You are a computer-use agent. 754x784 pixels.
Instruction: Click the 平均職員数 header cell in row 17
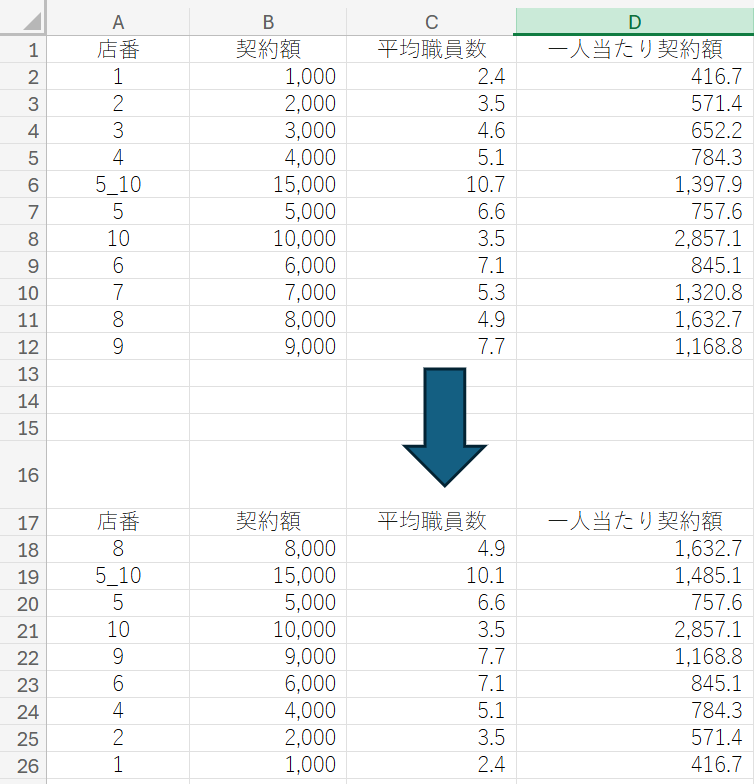(x=431, y=521)
